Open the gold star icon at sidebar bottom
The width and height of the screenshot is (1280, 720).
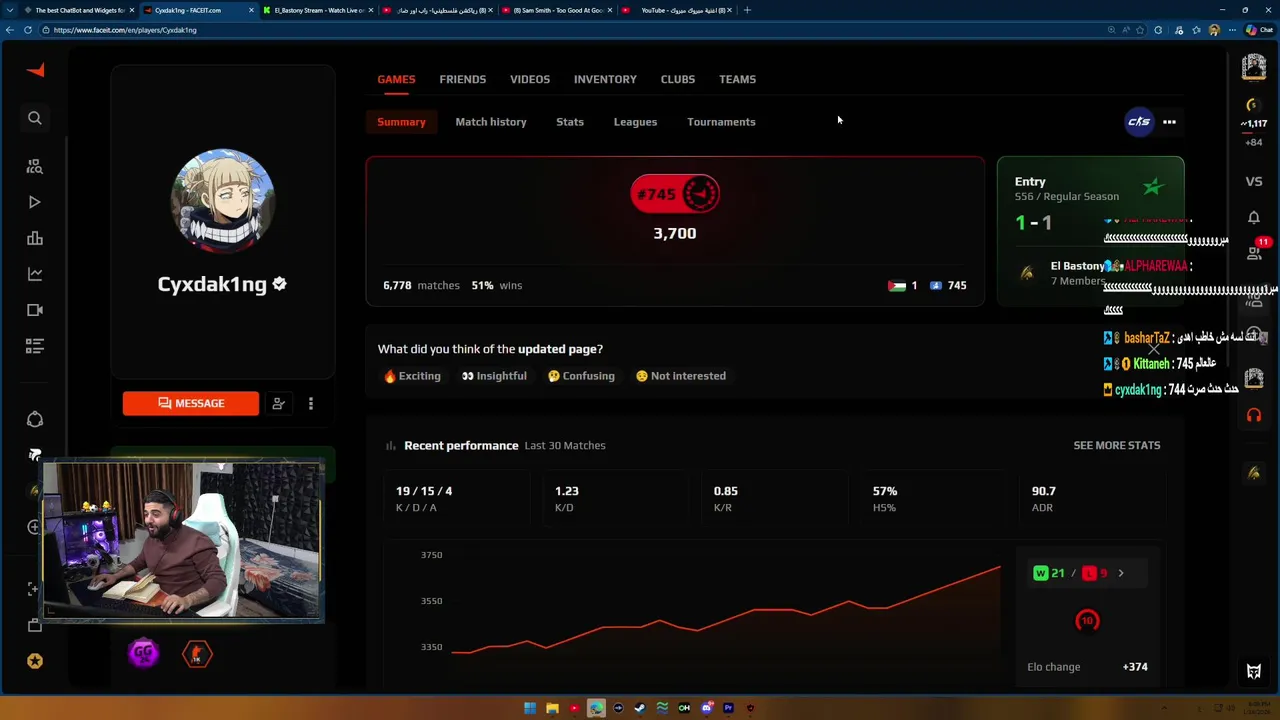[x=35, y=661]
